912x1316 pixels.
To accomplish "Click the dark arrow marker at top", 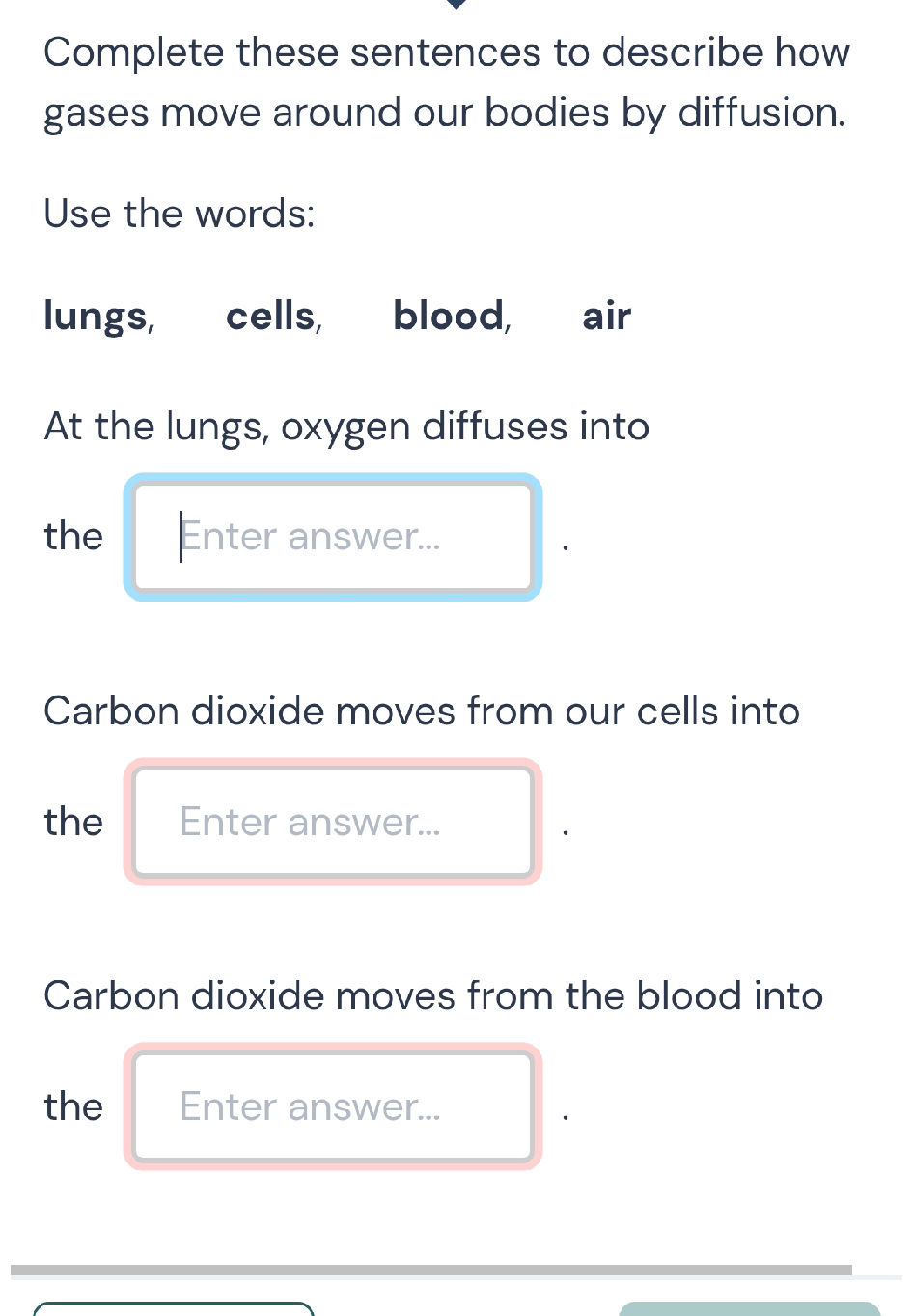I will [457, 3].
